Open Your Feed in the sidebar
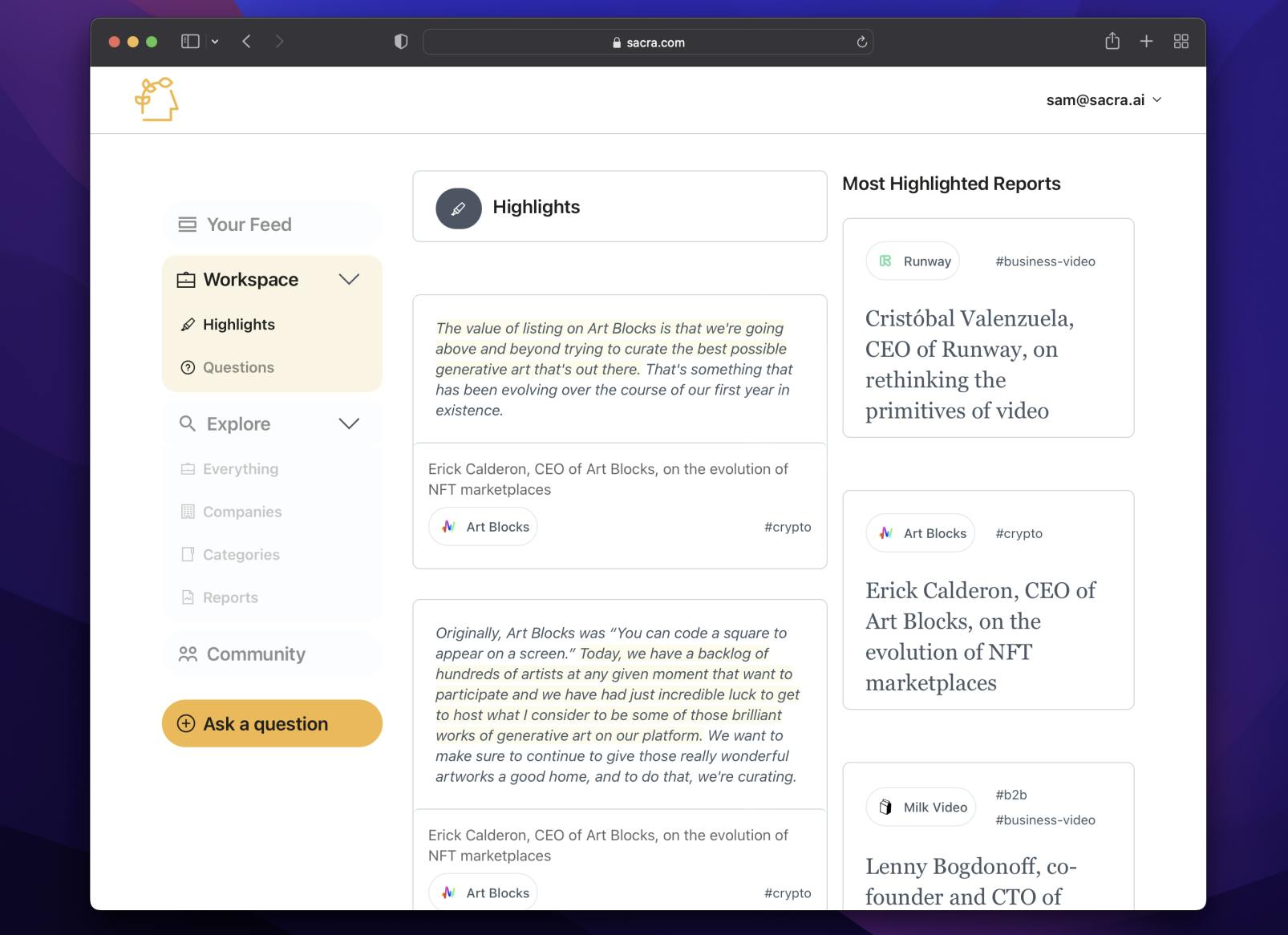Screen dimensions: 1288x935 pyautogui.click(x=272, y=225)
